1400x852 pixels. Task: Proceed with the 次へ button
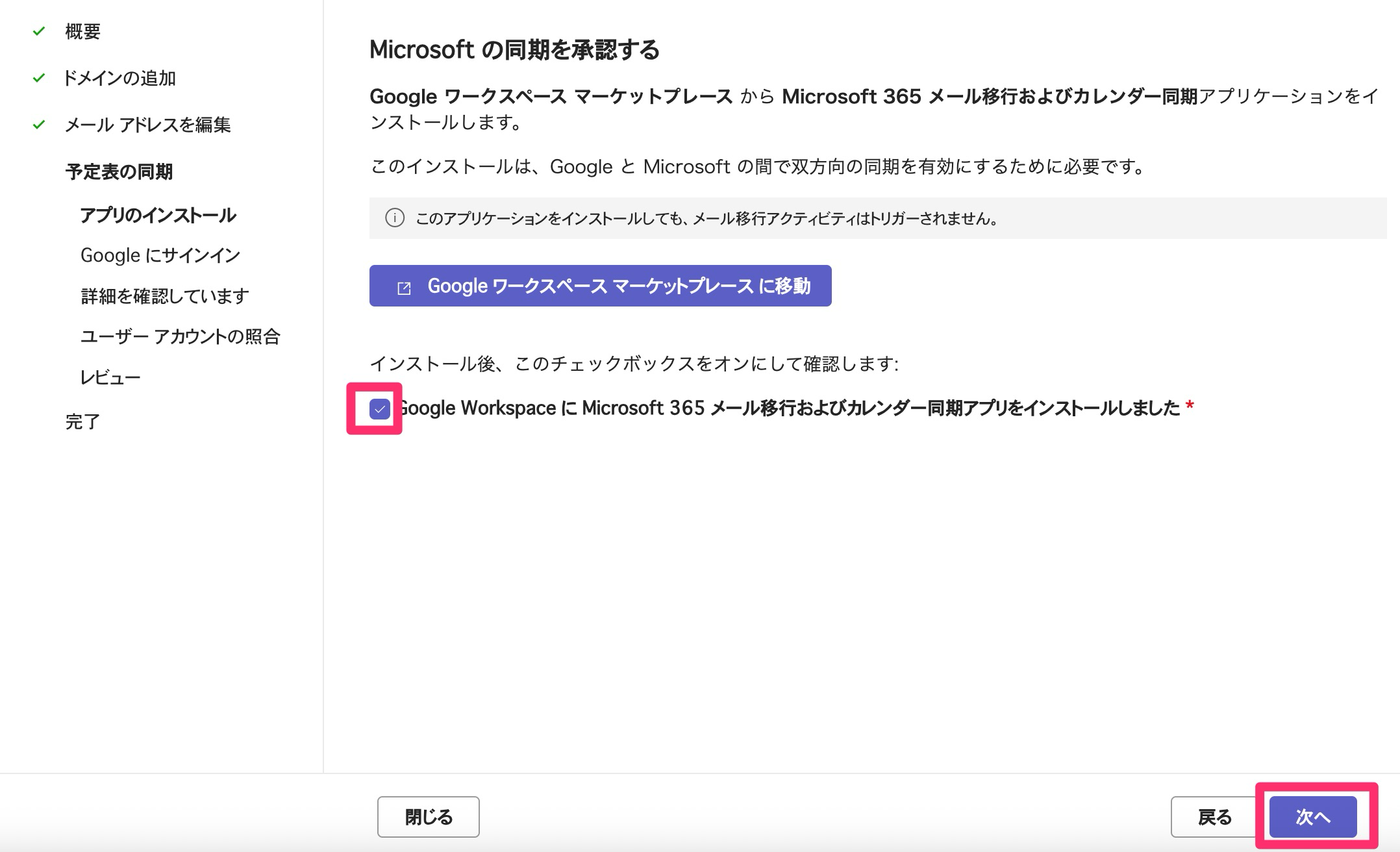(x=1312, y=817)
